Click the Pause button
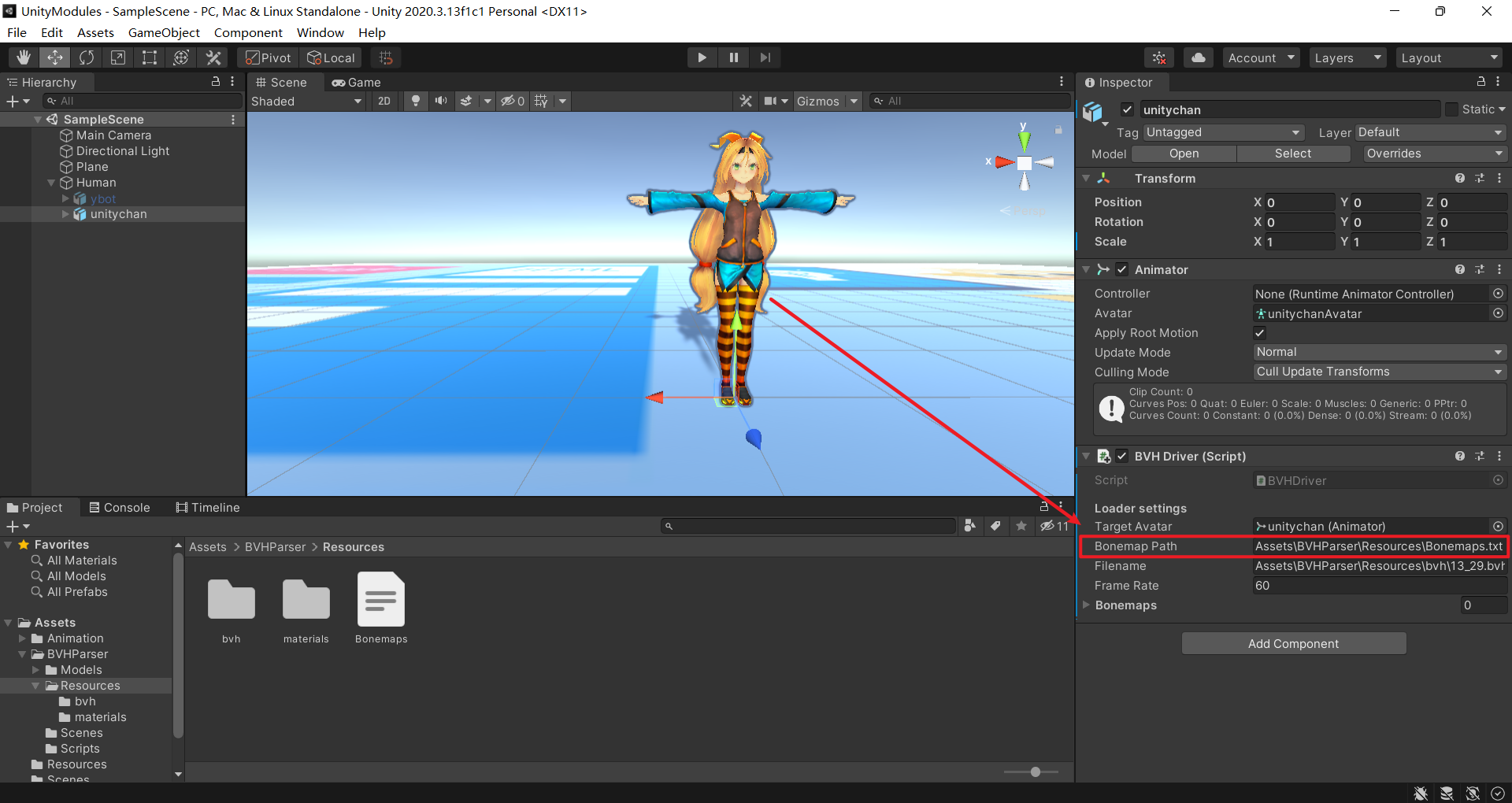Image resolution: width=1512 pixels, height=803 pixels. (733, 57)
